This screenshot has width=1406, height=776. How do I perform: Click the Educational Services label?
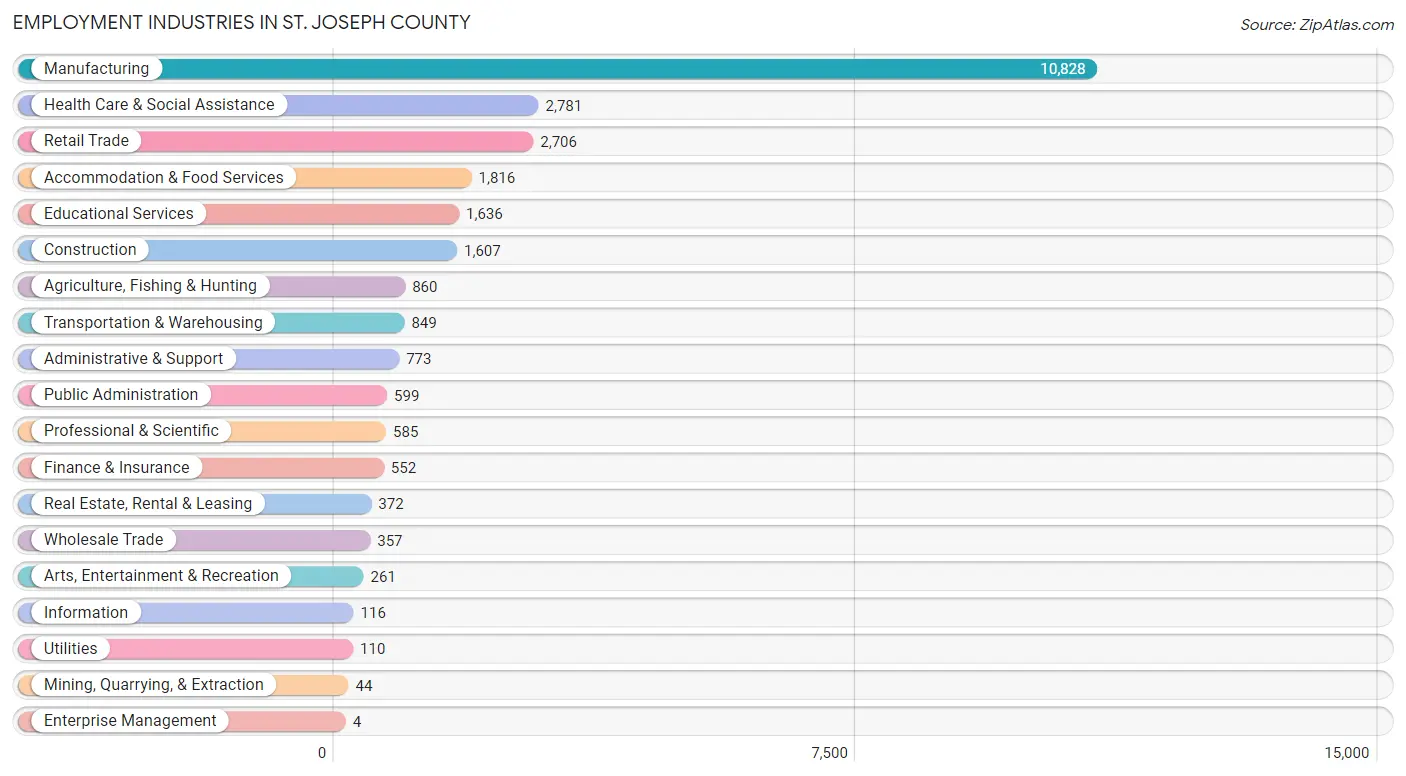click(119, 214)
